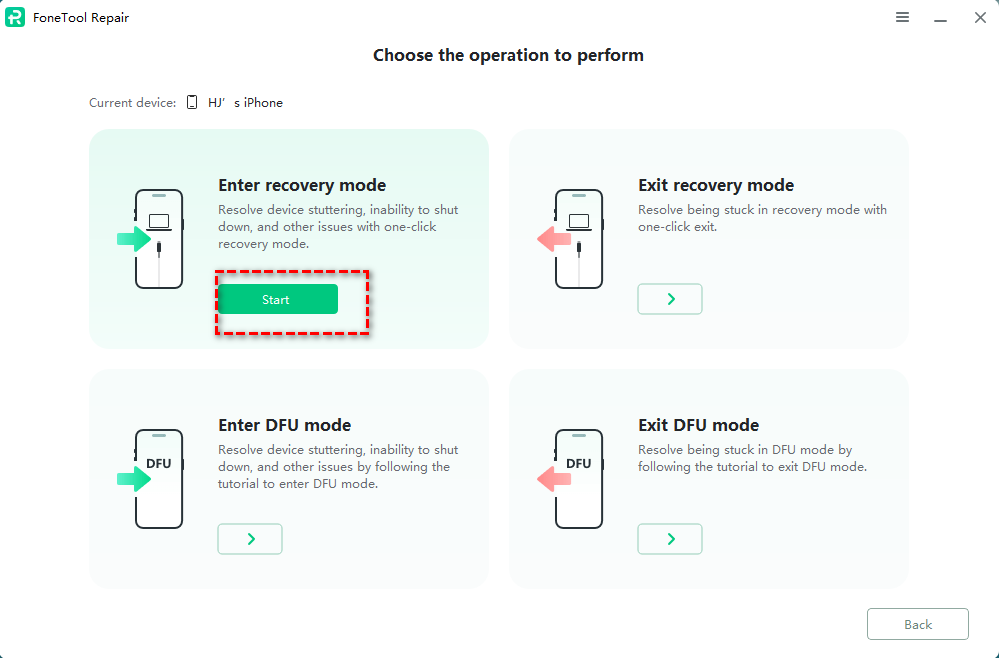Open the hamburger menu in title bar
999x658 pixels.
click(902, 18)
